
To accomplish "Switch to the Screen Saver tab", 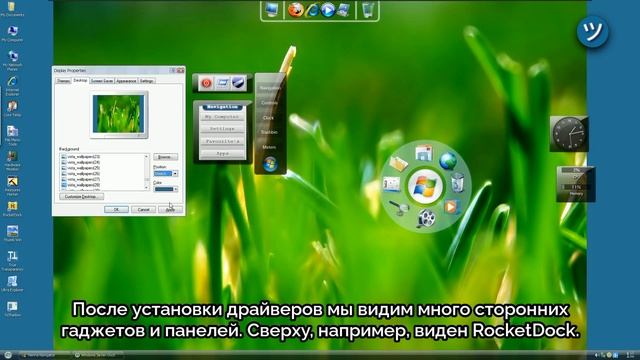I will [x=102, y=81].
